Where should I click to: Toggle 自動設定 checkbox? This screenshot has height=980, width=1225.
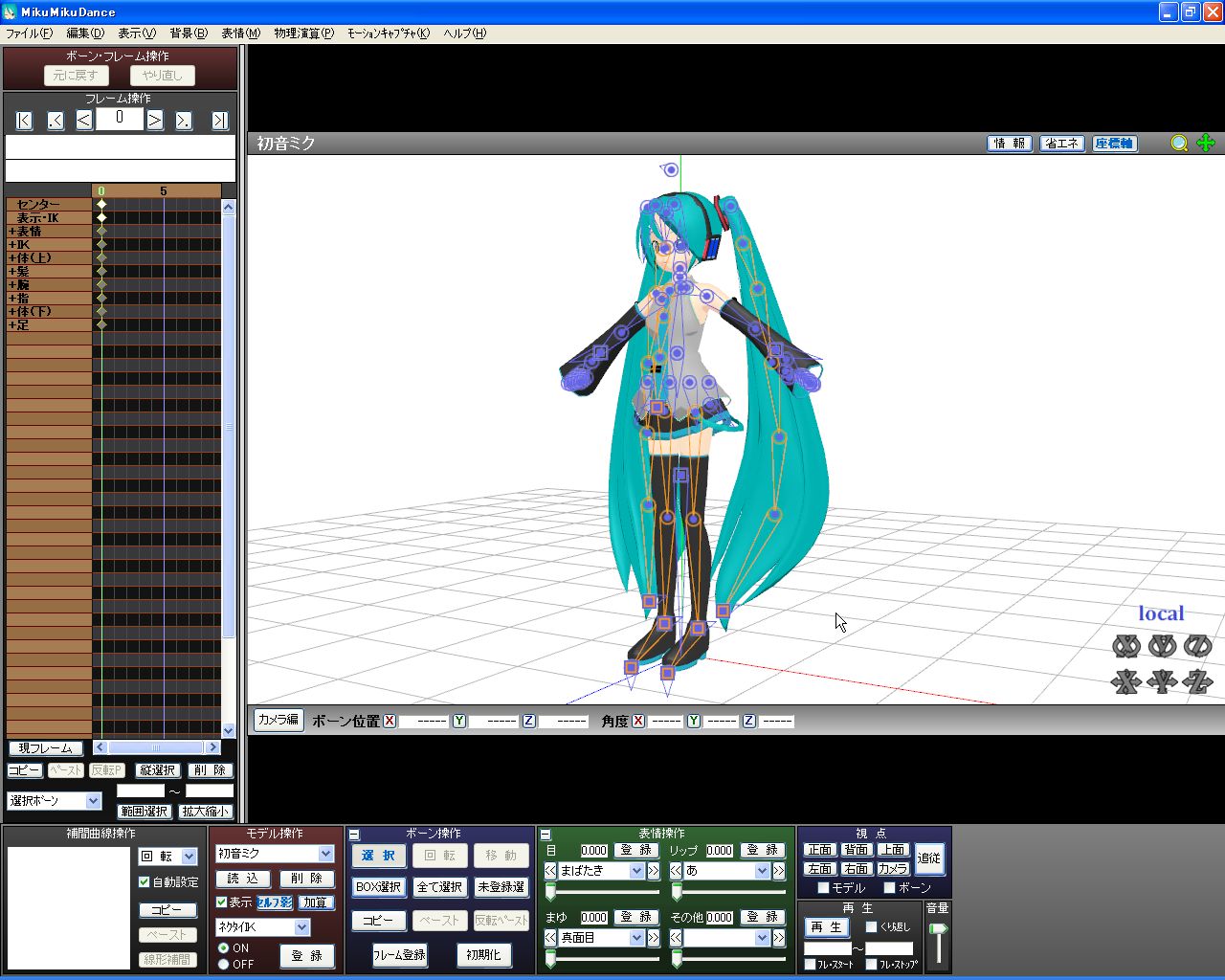(145, 882)
